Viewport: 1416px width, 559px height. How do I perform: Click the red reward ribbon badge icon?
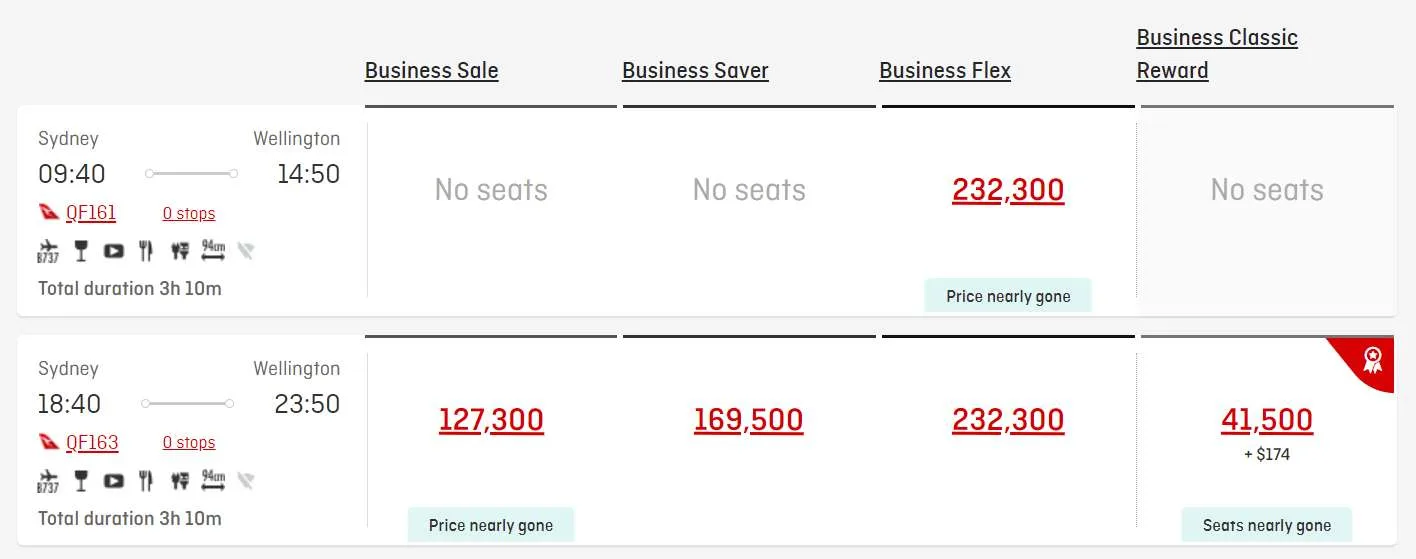coord(1372,359)
